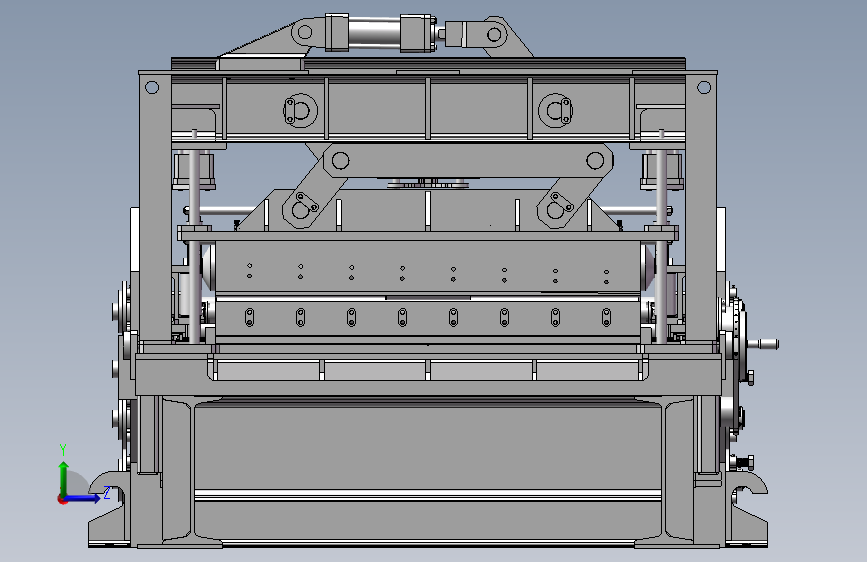Viewport: 867px width, 562px height.
Task: Select the hex bolt near bottom right foot
Action: 743,461
